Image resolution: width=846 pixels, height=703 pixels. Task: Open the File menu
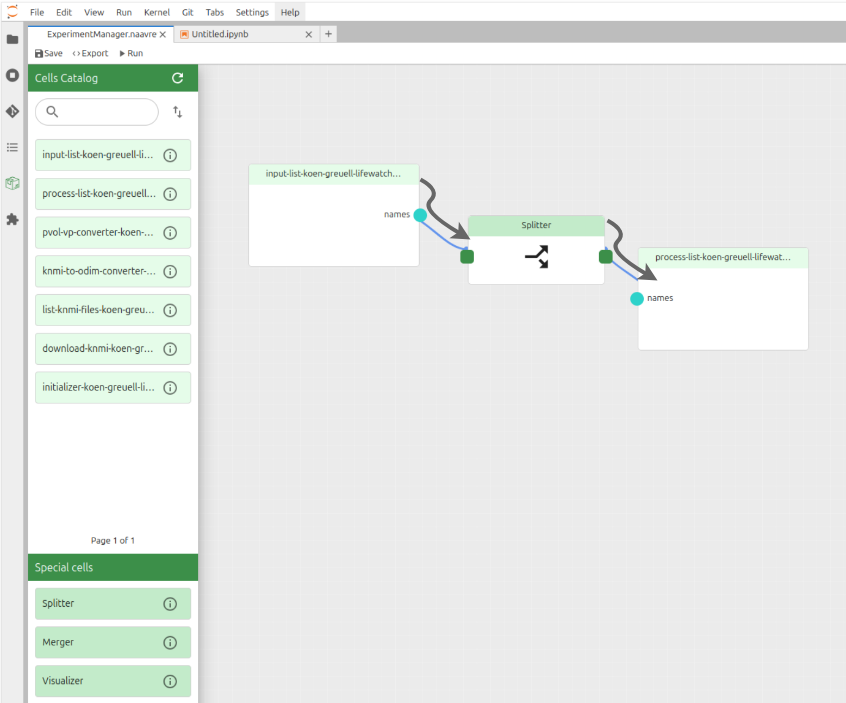click(37, 12)
